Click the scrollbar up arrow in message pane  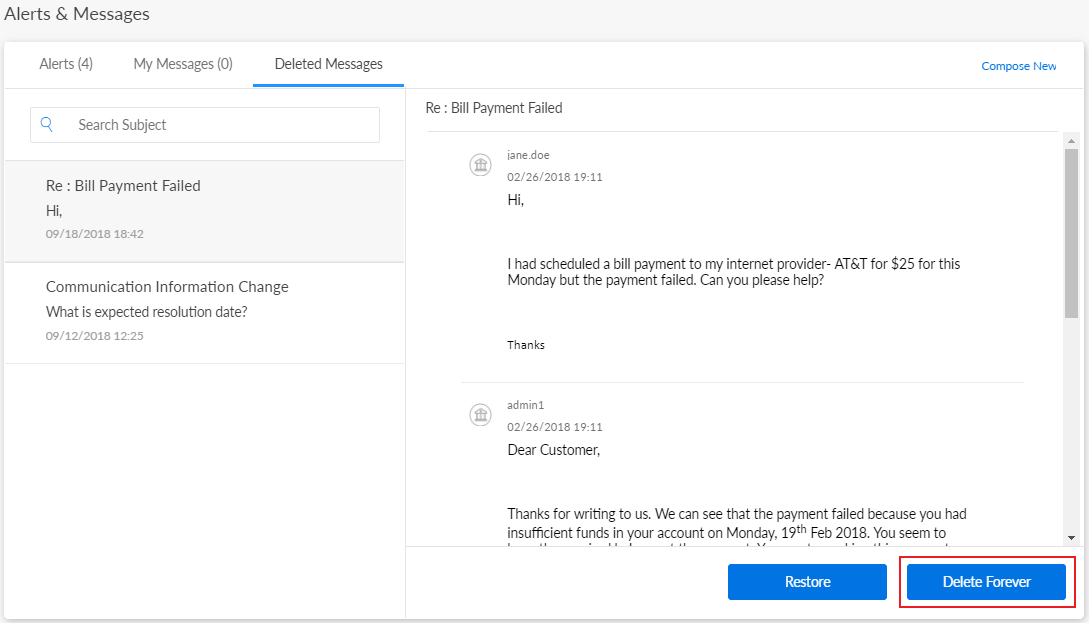tap(1071, 140)
